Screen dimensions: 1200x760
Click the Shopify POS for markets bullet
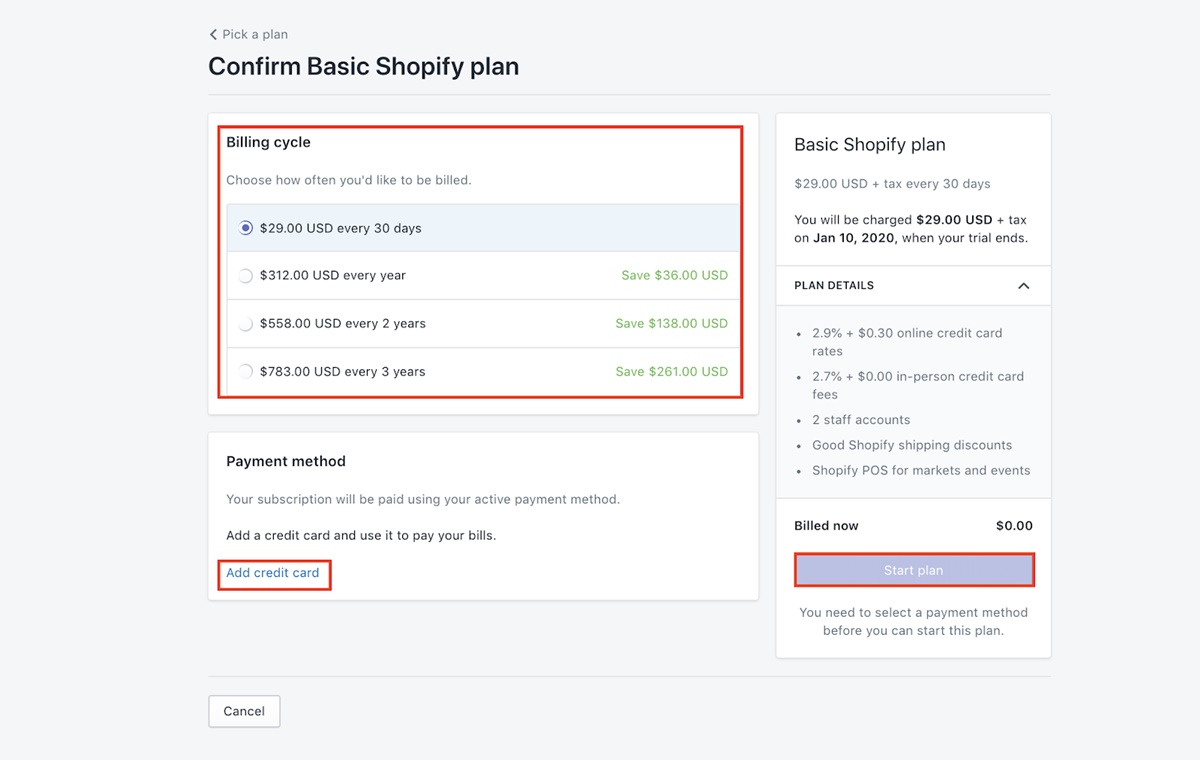tap(921, 470)
